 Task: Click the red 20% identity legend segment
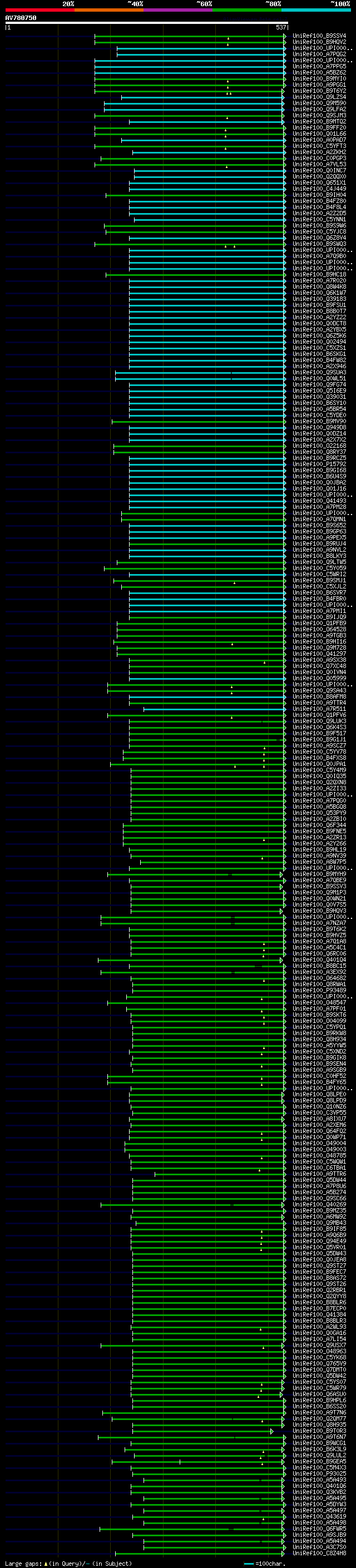point(39,10)
